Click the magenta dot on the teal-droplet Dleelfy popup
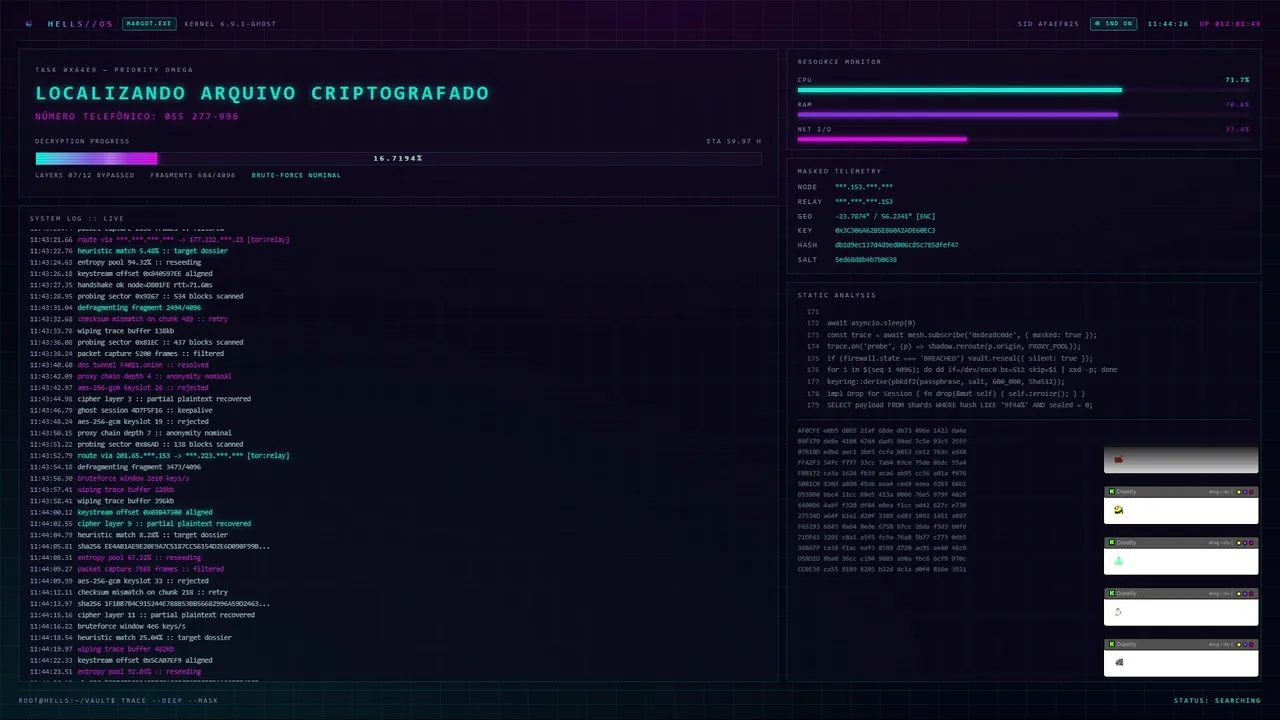Screen dimensions: 1280x720 tap(1251, 543)
